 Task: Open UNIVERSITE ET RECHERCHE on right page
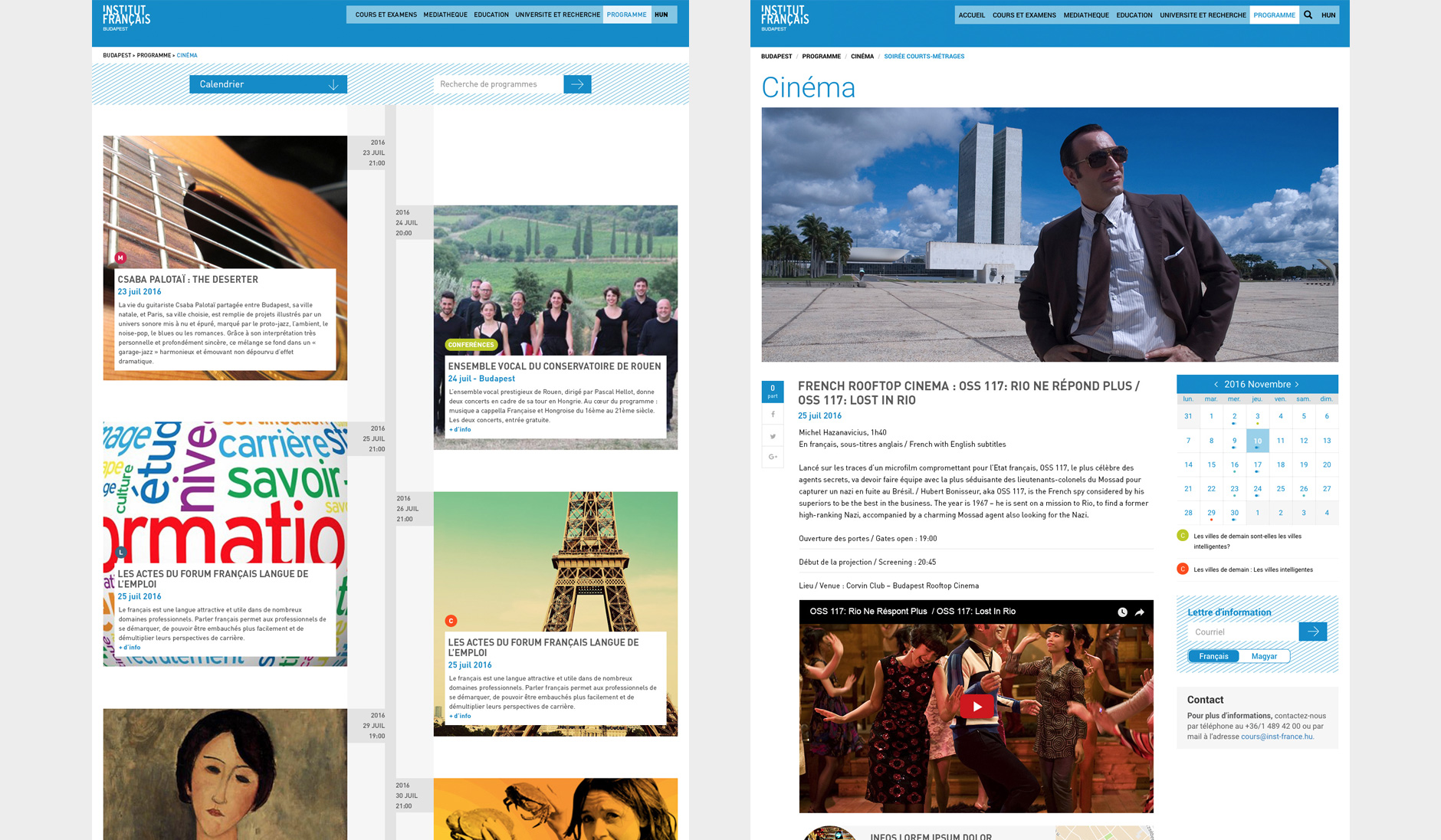point(1203,15)
